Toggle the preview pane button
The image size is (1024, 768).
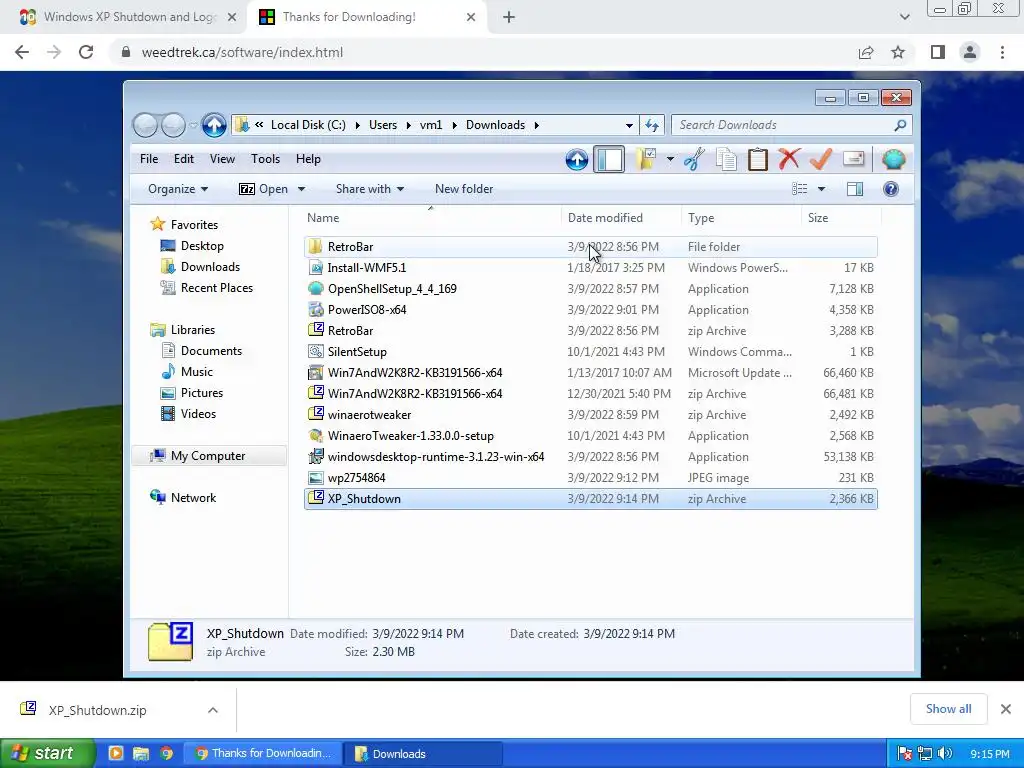point(855,189)
